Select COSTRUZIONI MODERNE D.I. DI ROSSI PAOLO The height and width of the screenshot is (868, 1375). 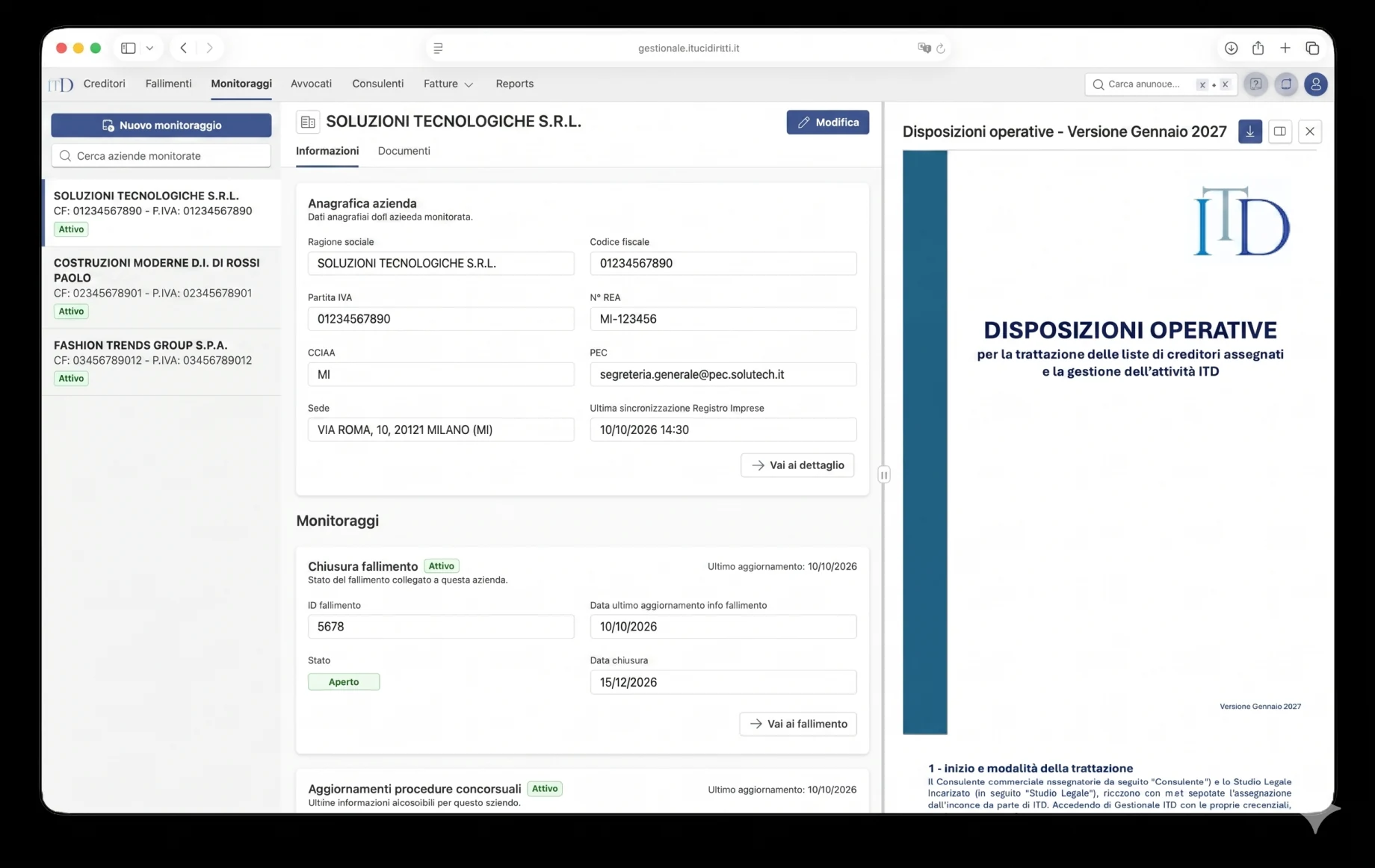click(x=162, y=287)
